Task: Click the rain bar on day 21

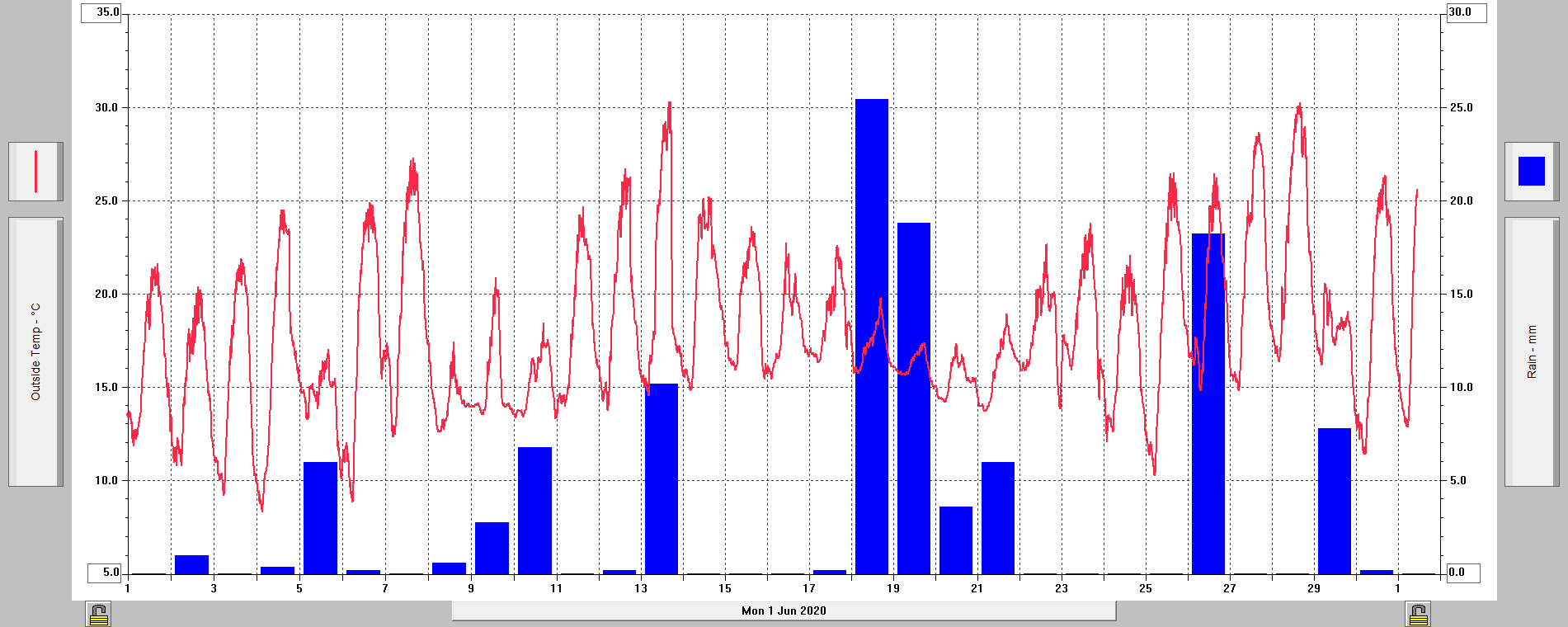Action: [x=998, y=518]
